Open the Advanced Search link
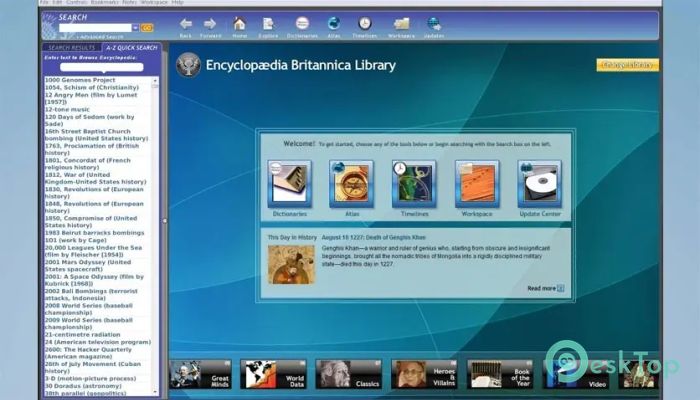The height and width of the screenshot is (400, 700). [x=101, y=37]
